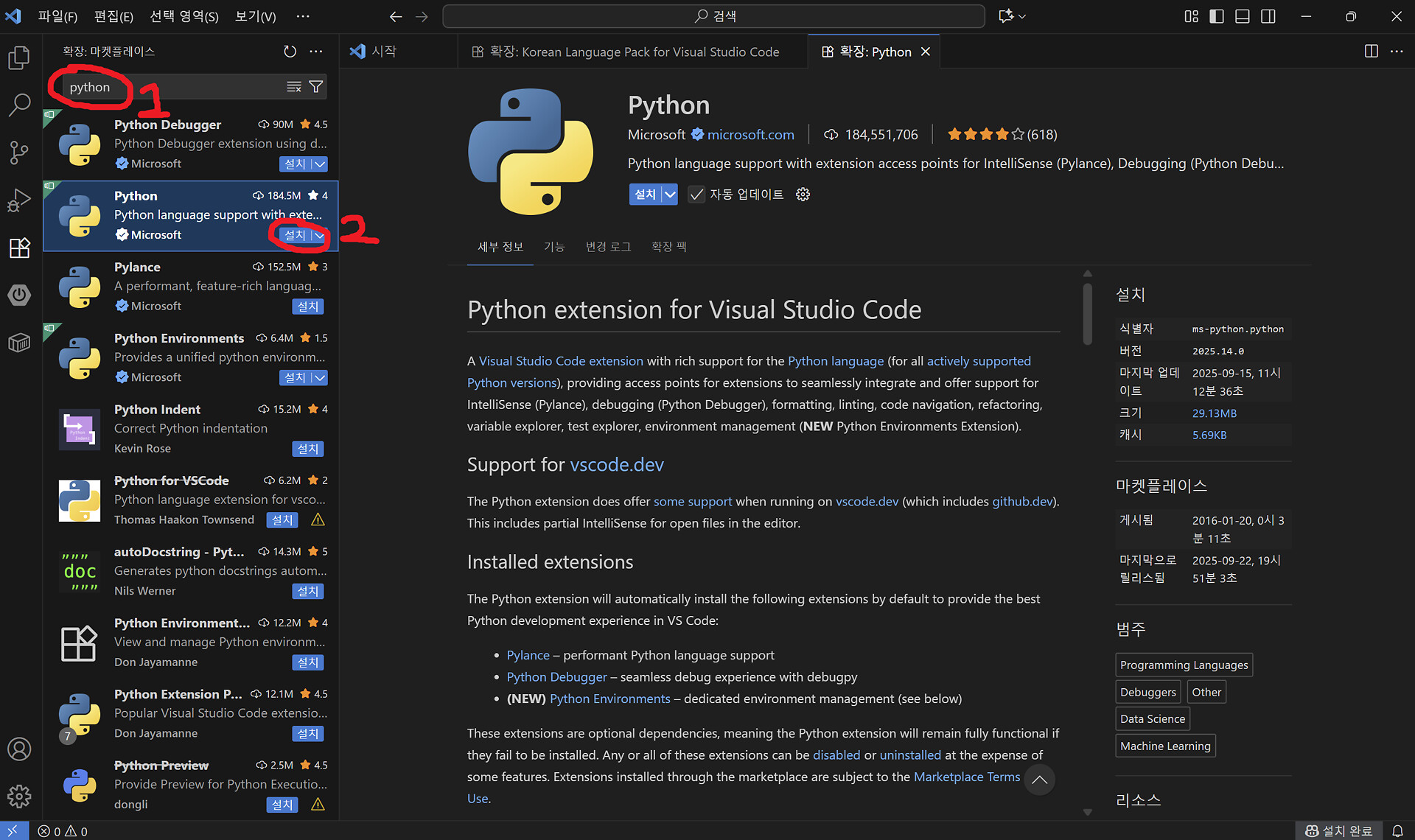
Task: Clear extensions search results icon
Action: [x=293, y=87]
